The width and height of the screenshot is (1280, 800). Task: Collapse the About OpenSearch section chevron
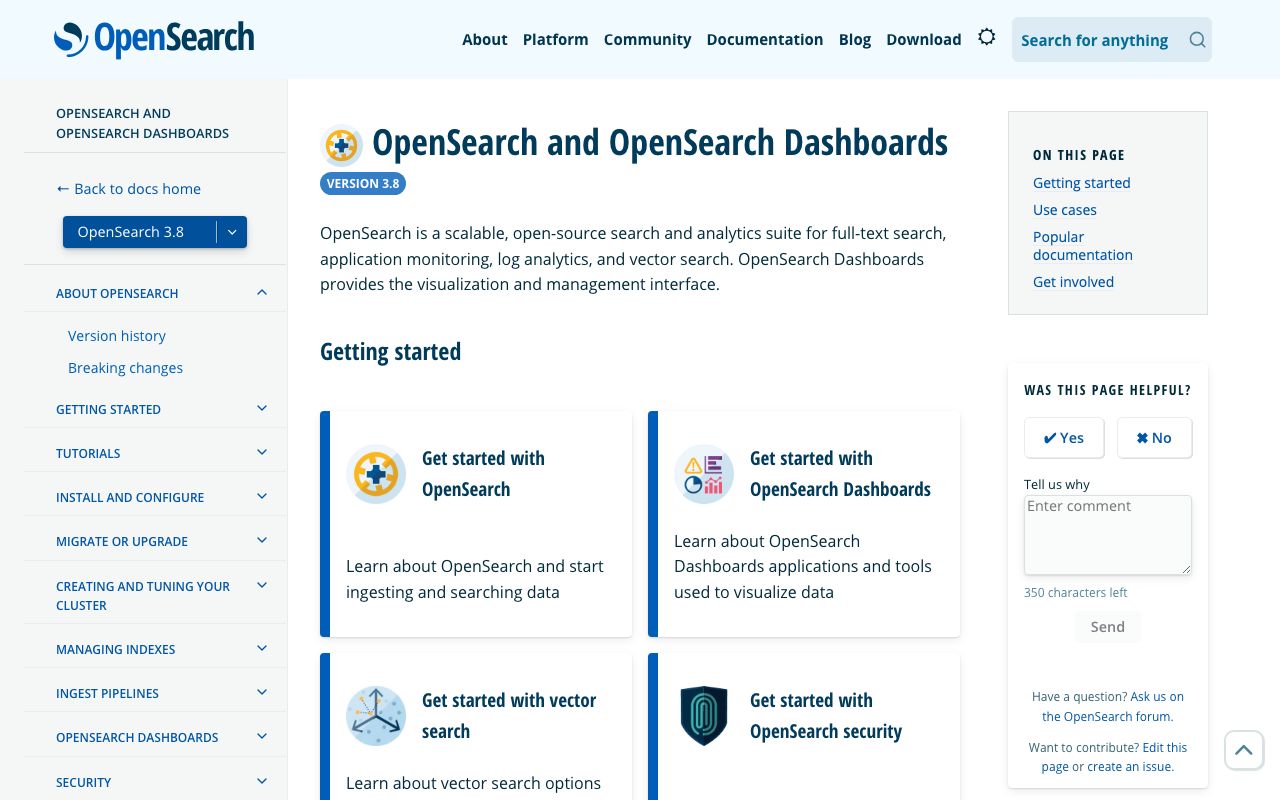click(262, 293)
